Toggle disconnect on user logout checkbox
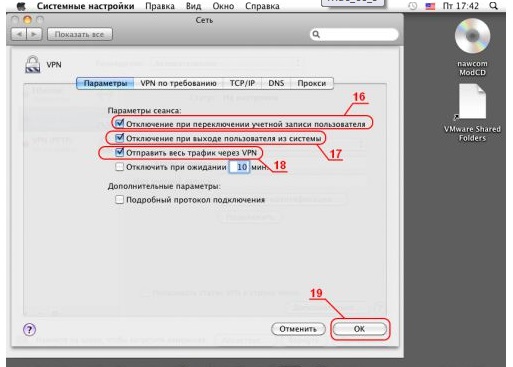This screenshot has width=513, height=367. (x=119, y=138)
